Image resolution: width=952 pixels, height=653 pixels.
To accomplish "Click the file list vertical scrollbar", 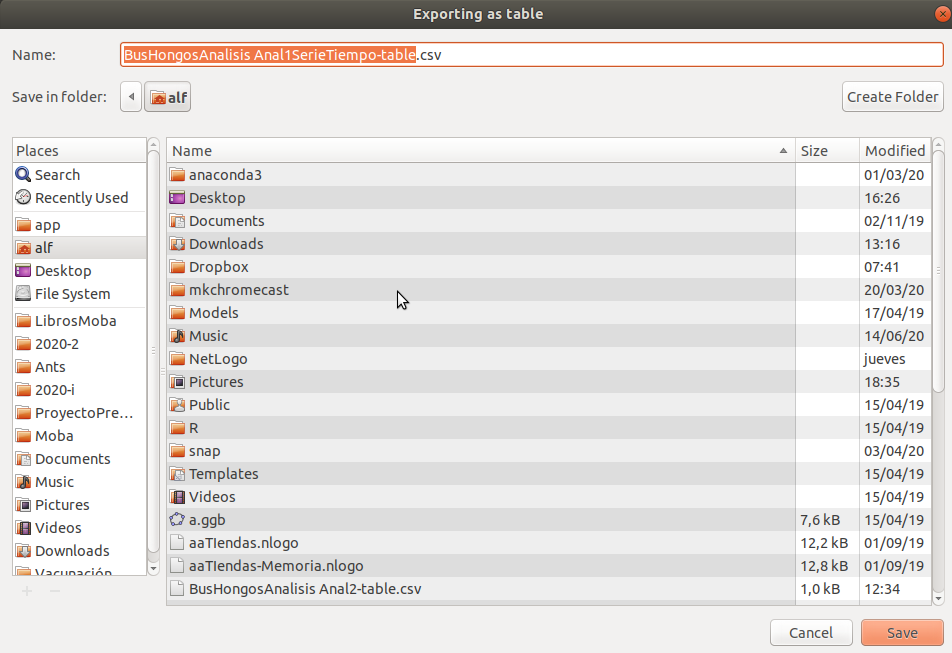I will (938, 273).
